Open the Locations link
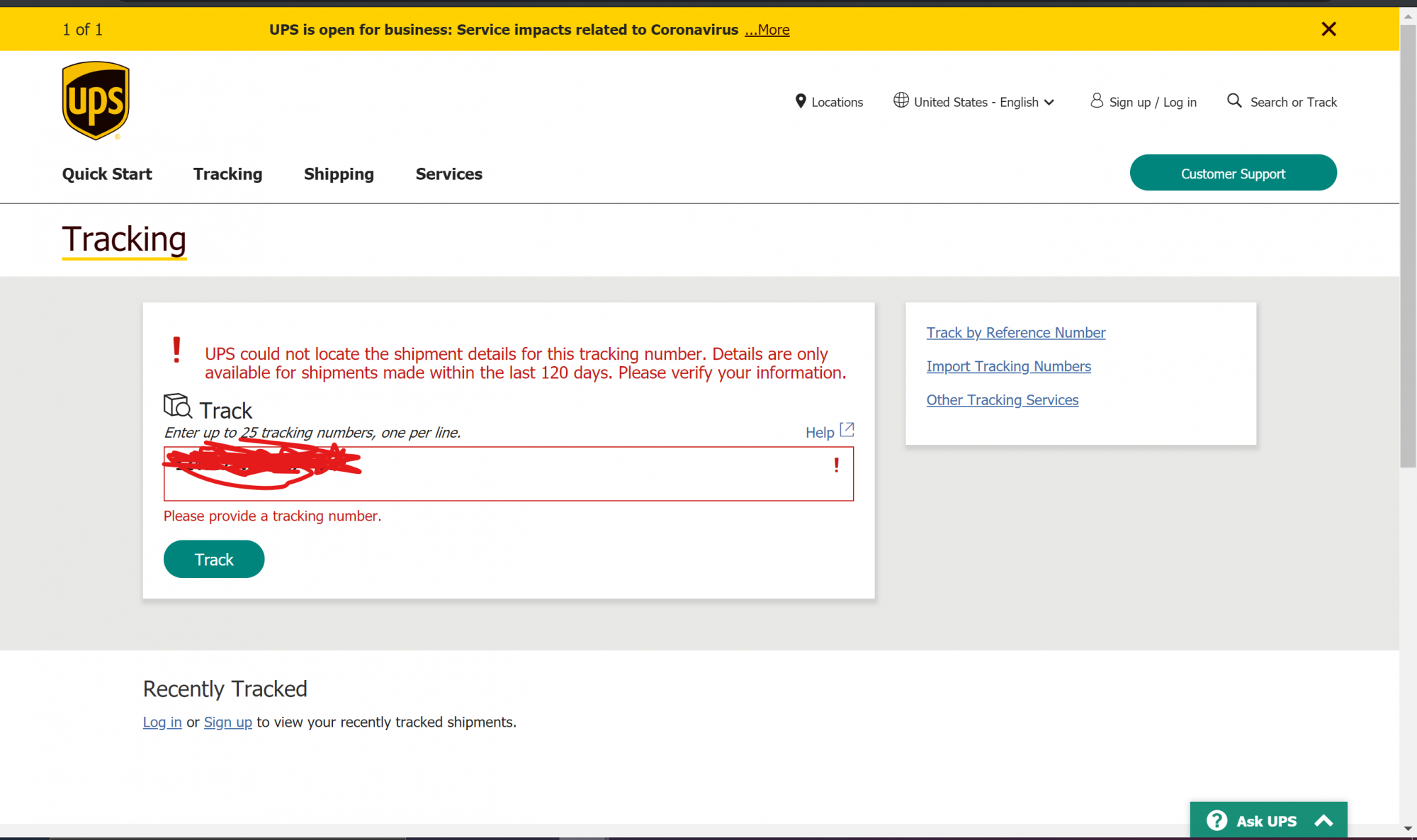 coord(837,102)
